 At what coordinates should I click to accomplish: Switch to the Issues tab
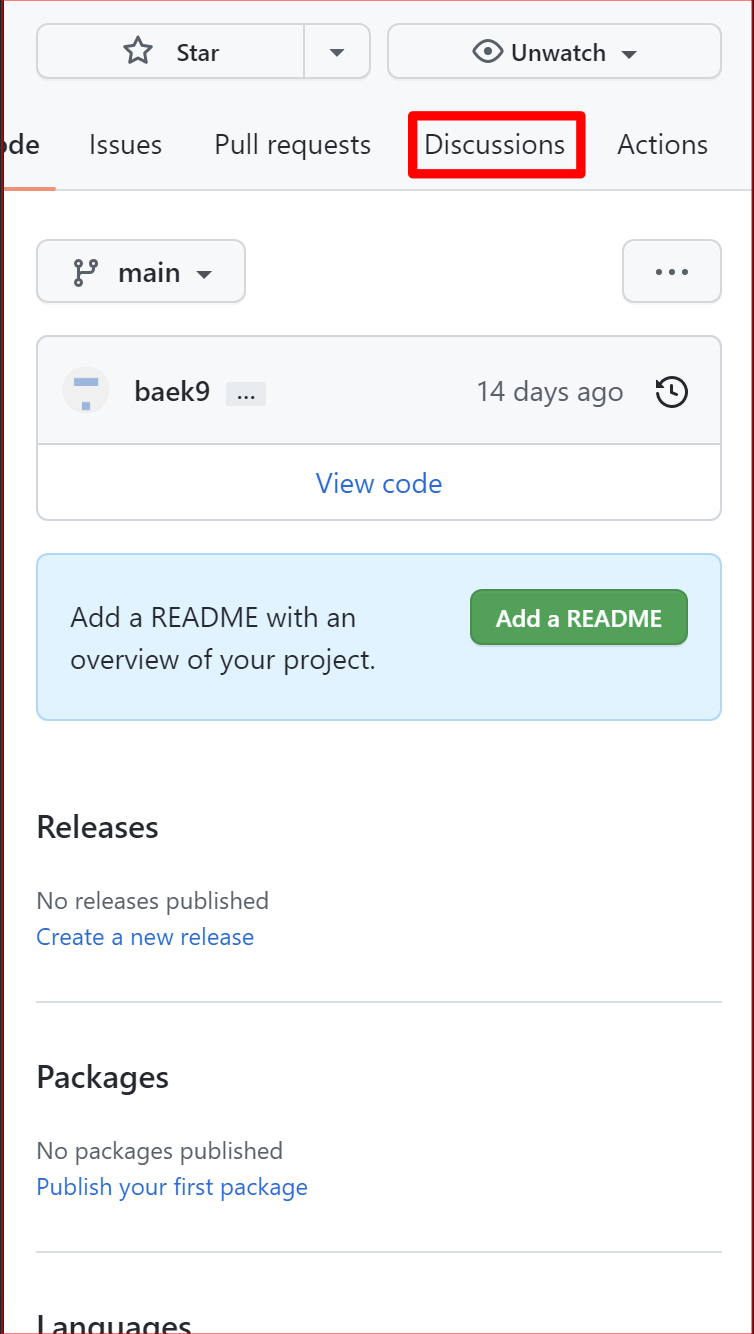pyautogui.click(x=125, y=144)
